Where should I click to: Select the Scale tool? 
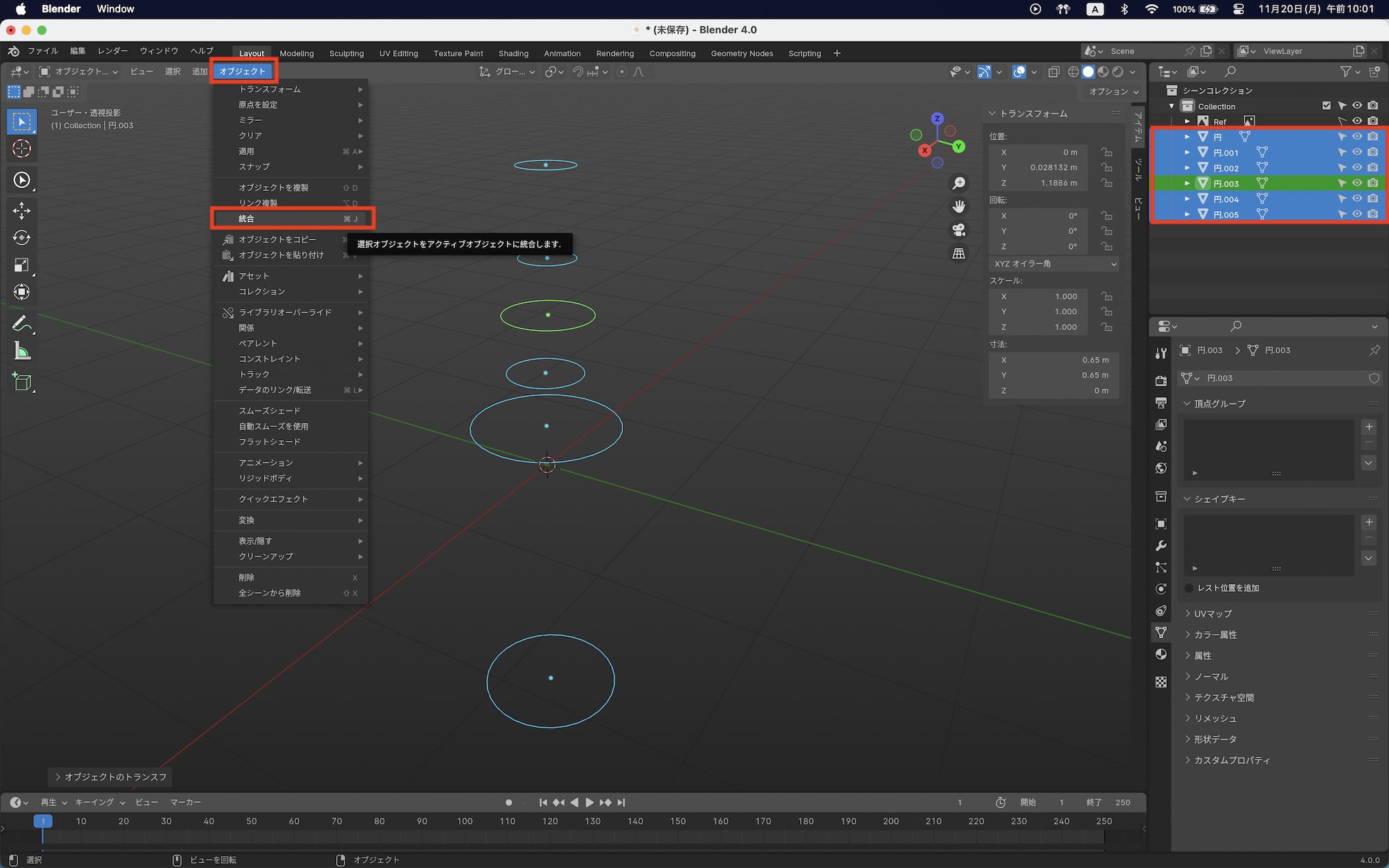coord(22,265)
